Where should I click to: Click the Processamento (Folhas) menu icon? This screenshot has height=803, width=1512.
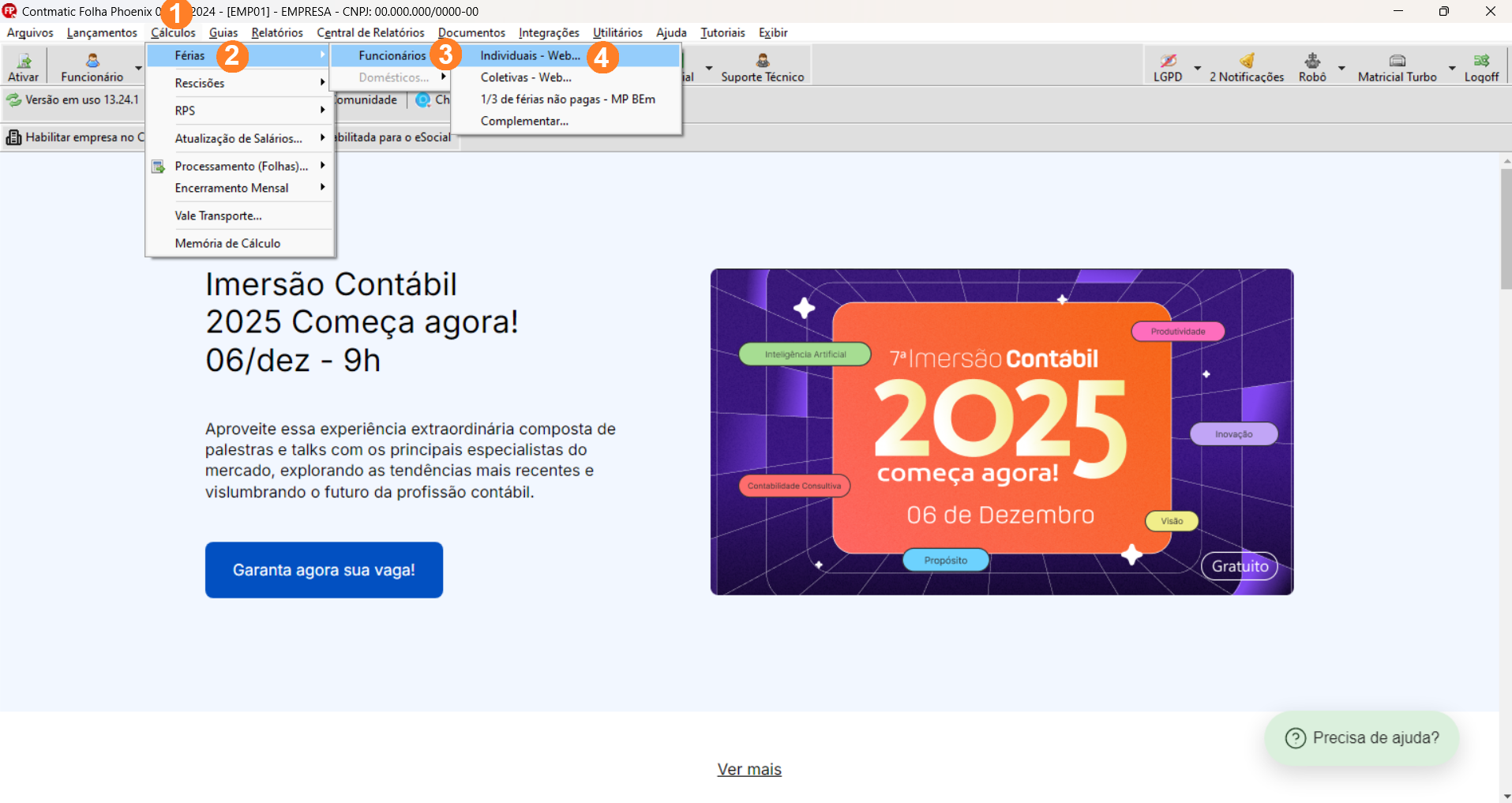[159, 167]
